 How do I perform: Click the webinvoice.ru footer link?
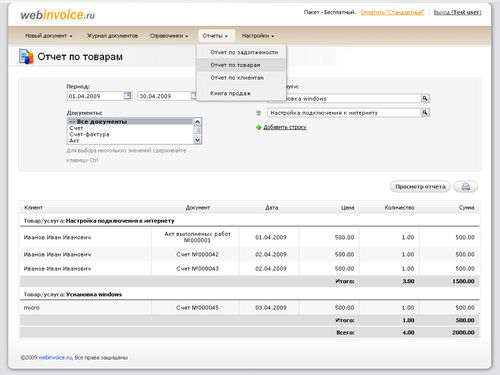[55, 357]
